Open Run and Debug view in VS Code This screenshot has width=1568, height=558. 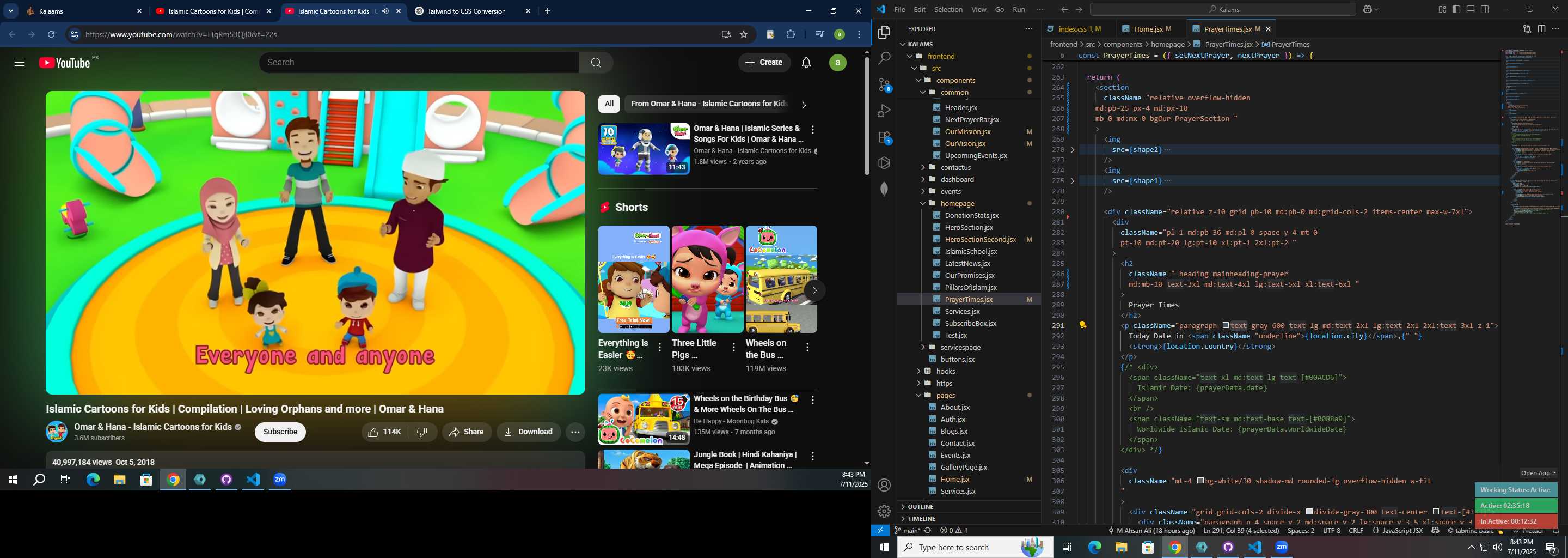click(884, 111)
